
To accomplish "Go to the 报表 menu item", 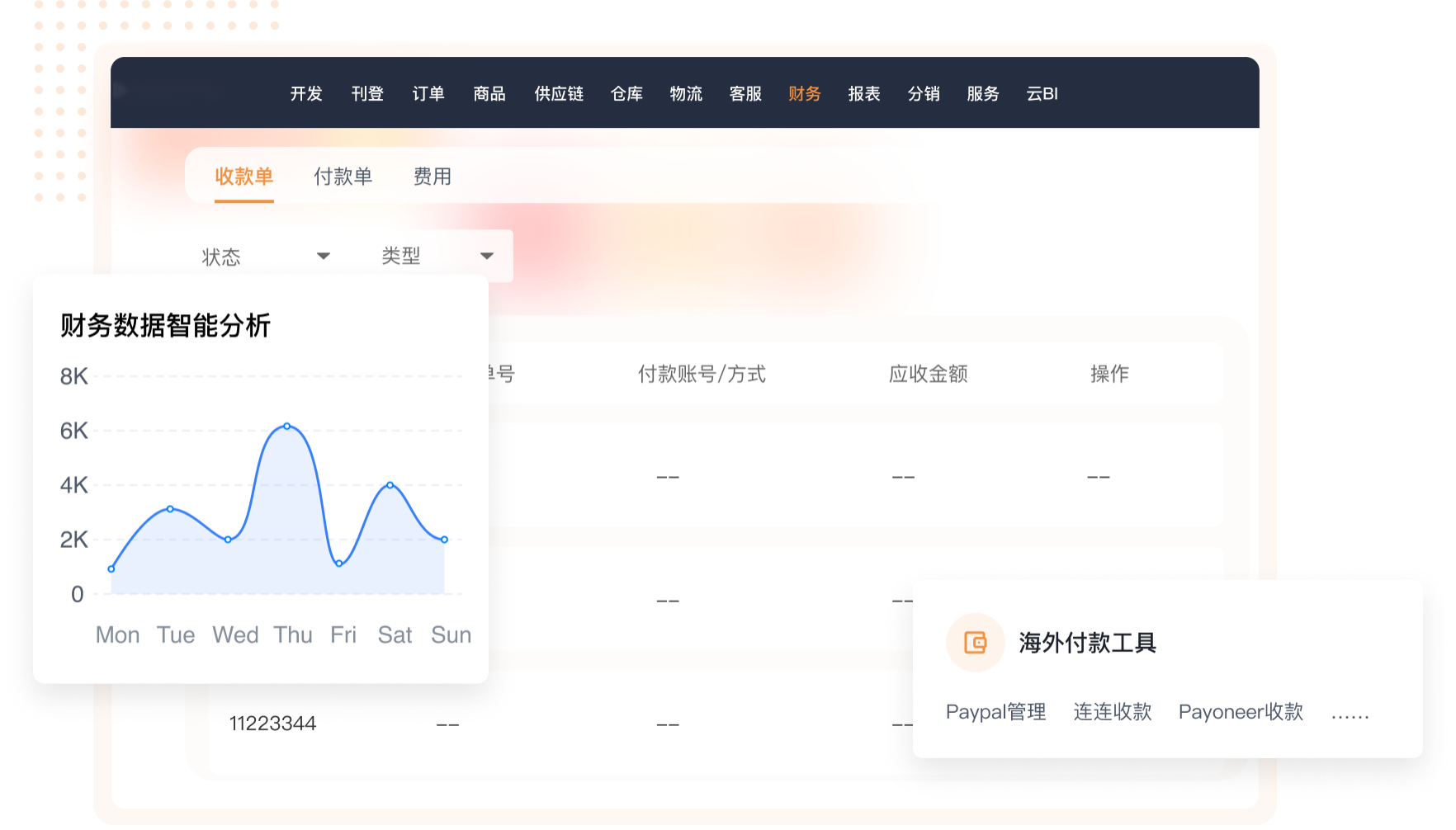I will [x=864, y=94].
